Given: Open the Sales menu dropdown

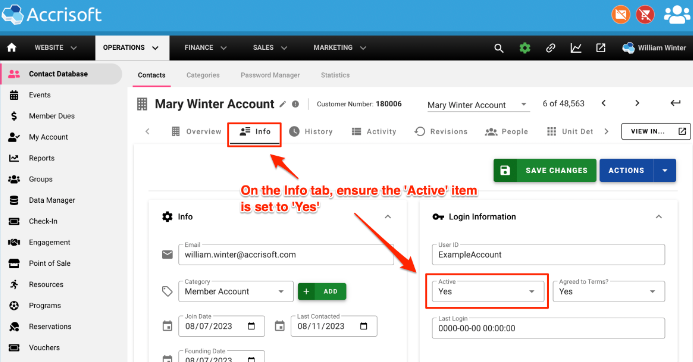Looking at the screenshot, I should click(270, 48).
